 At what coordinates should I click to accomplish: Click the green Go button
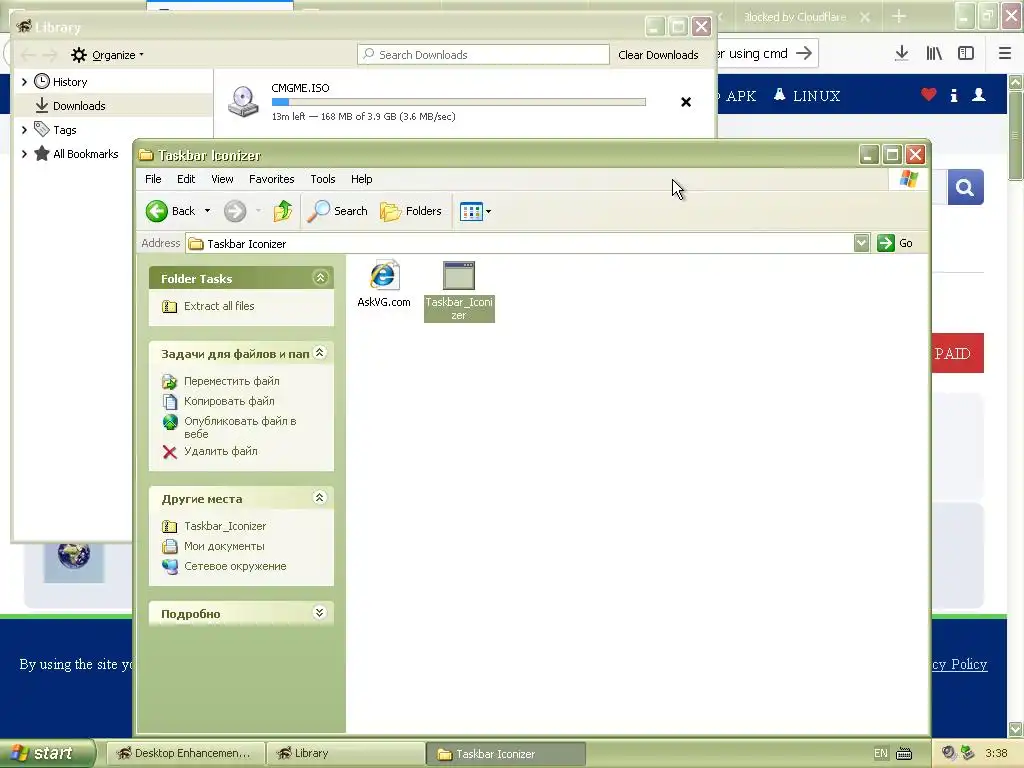point(895,243)
